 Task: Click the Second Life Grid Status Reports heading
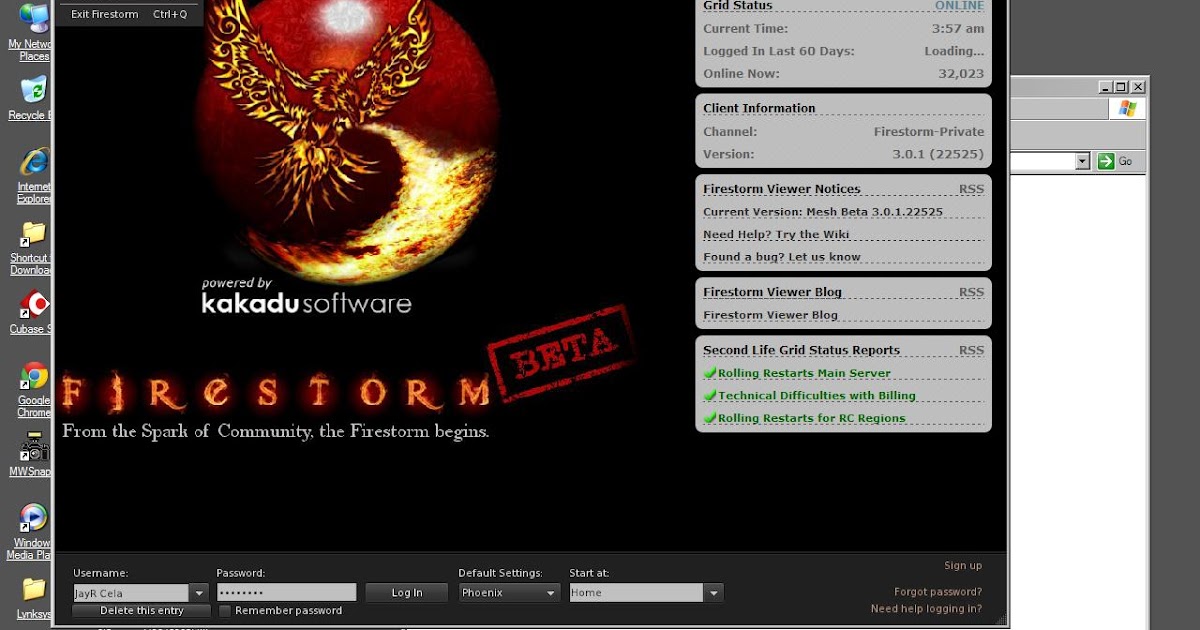801,350
